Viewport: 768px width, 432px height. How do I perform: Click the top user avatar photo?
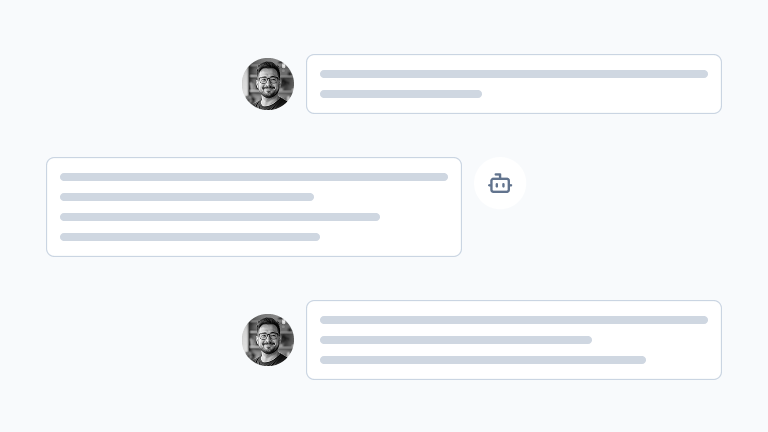268,84
